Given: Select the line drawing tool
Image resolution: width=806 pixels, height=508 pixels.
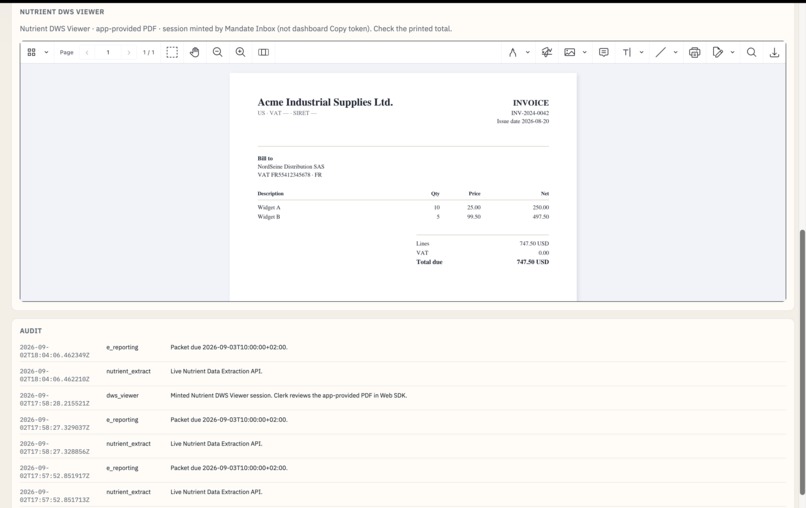Looking at the screenshot, I should click(661, 52).
